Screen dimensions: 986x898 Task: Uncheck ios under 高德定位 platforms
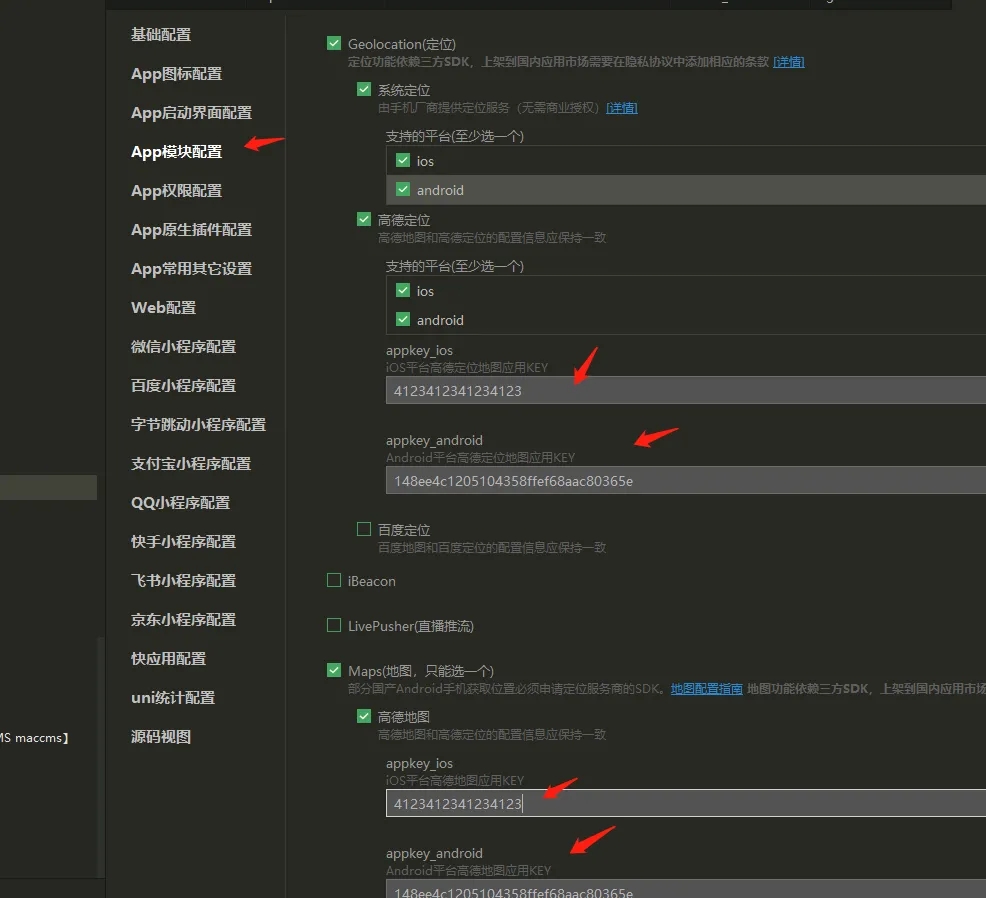(x=403, y=290)
